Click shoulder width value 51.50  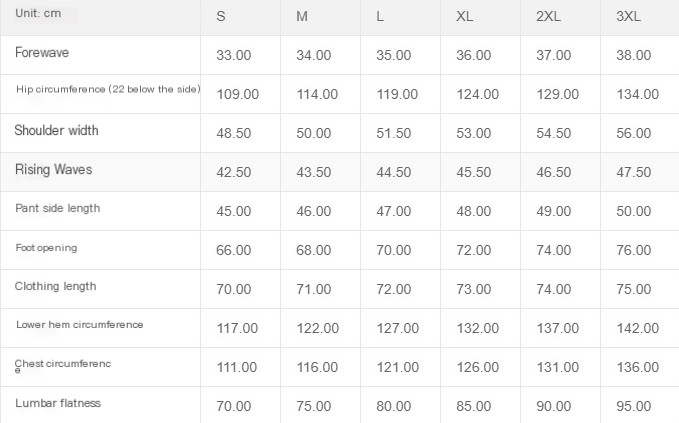click(394, 133)
